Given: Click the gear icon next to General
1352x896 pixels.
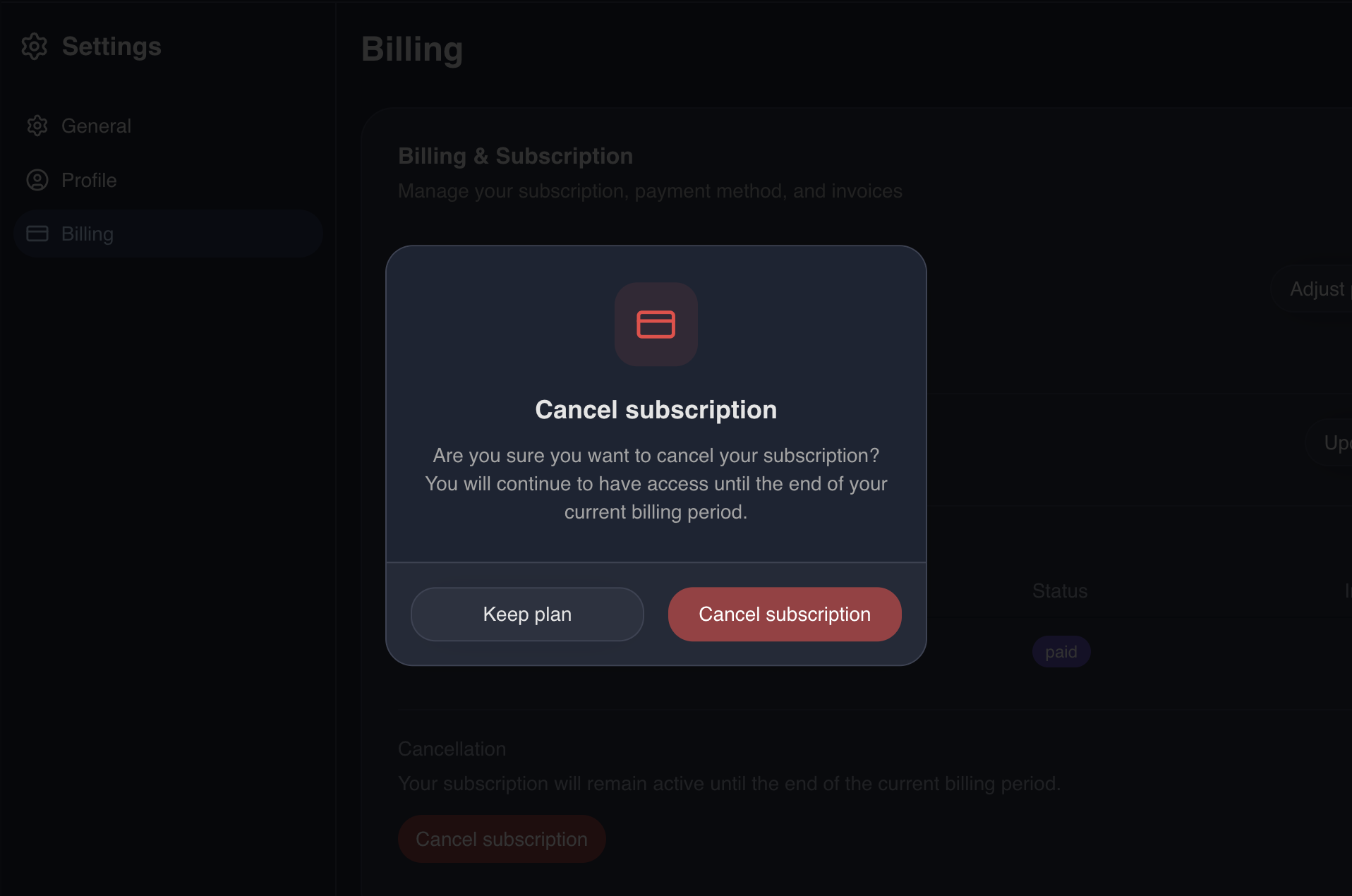Looking at the screenshot, I should [37, 126].
